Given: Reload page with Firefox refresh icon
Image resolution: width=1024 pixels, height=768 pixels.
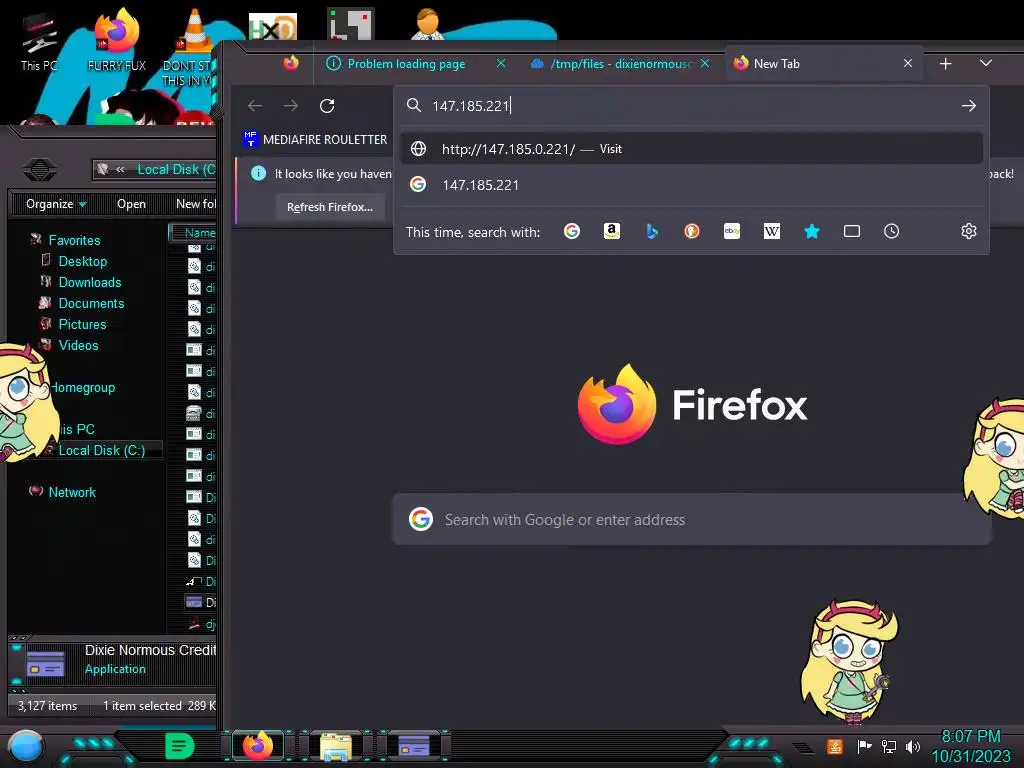Looking at the screenshot, I should (327, 106).
